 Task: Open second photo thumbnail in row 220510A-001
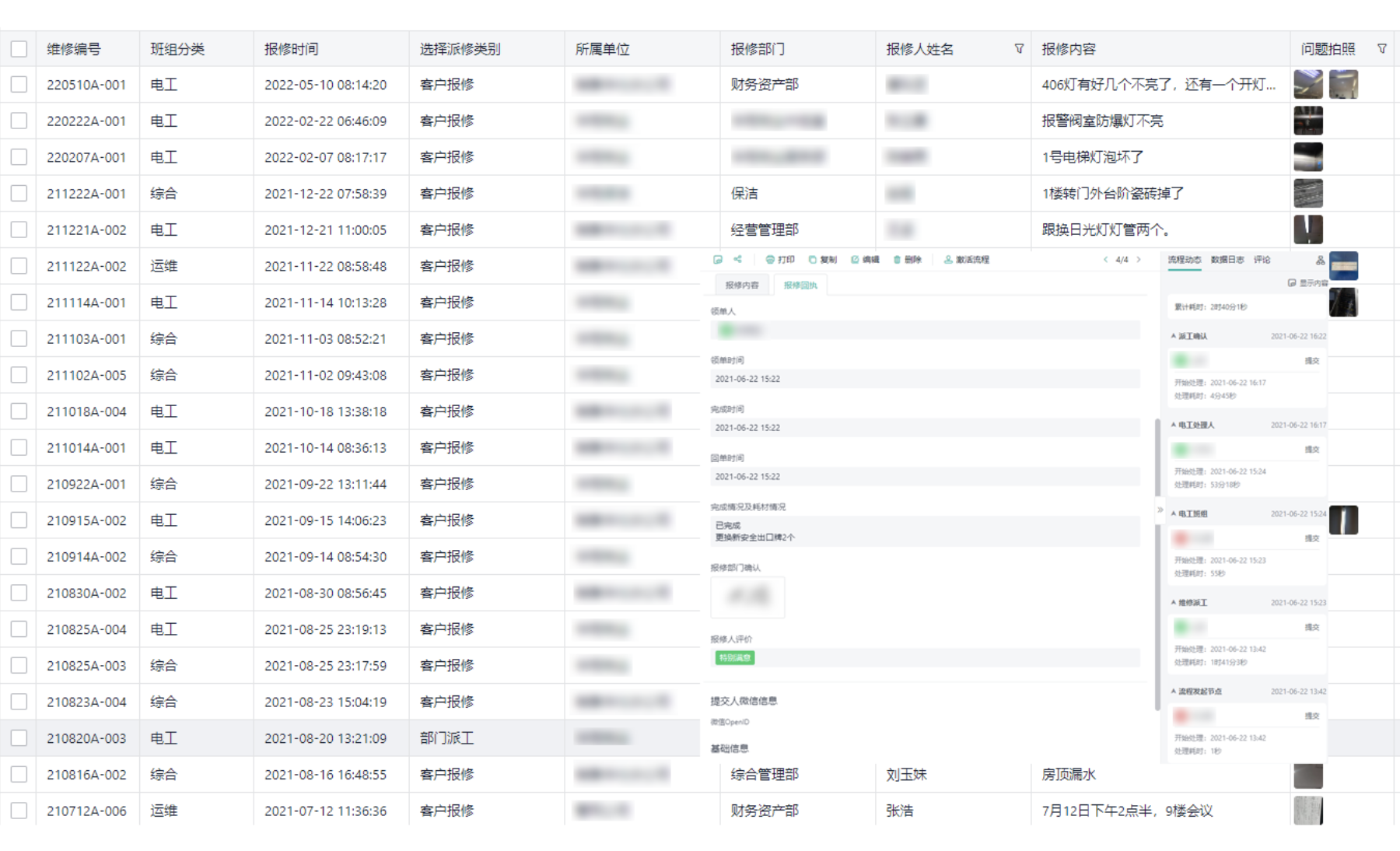click(x=1343, y=84)
